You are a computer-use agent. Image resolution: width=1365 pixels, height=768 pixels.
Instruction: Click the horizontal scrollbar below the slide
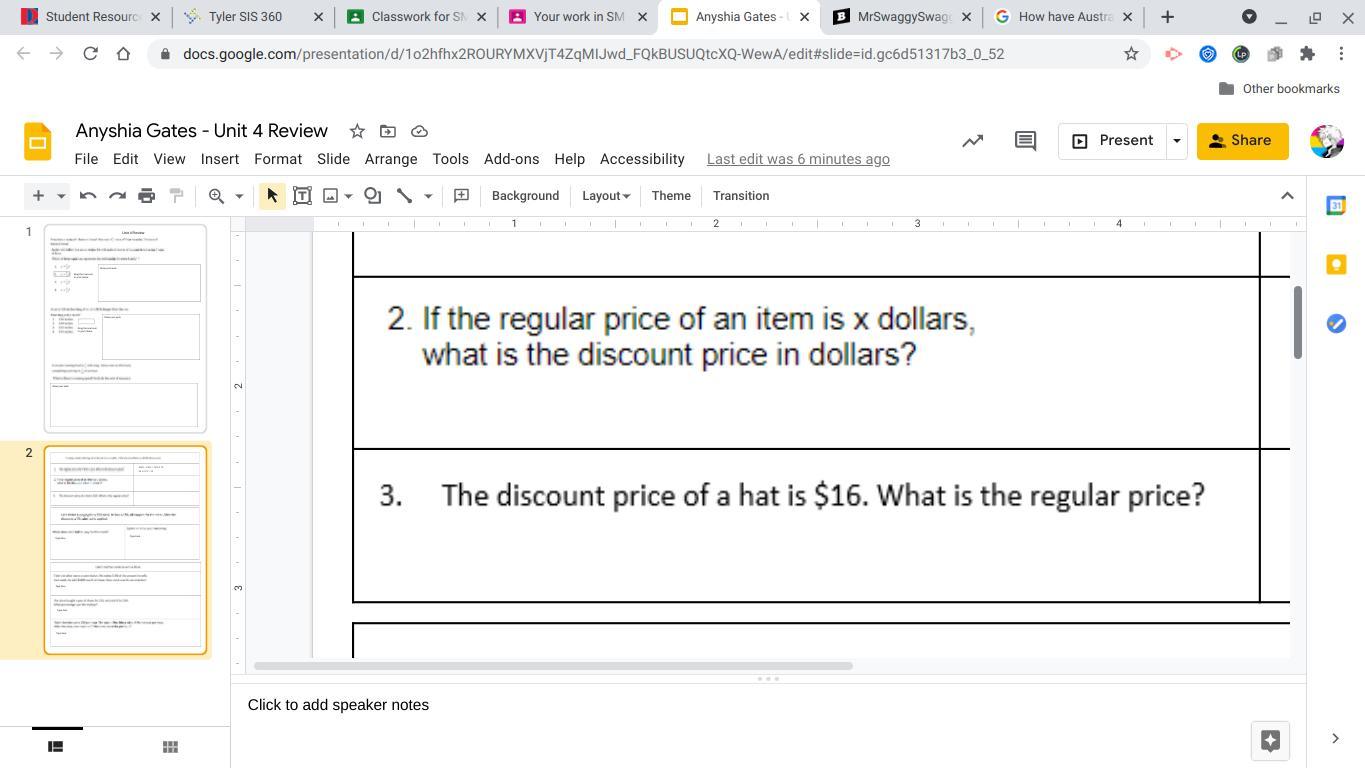click(553, 666)
